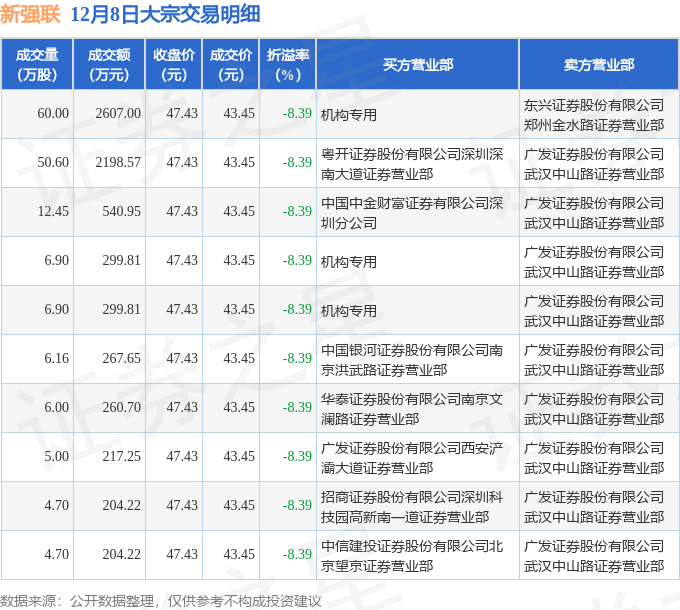Viewport: 680px width, 610px height.
Task: Click buyer 中信建投证券股份有限公司北京望京证券营业部
Action: pos(412,556)
